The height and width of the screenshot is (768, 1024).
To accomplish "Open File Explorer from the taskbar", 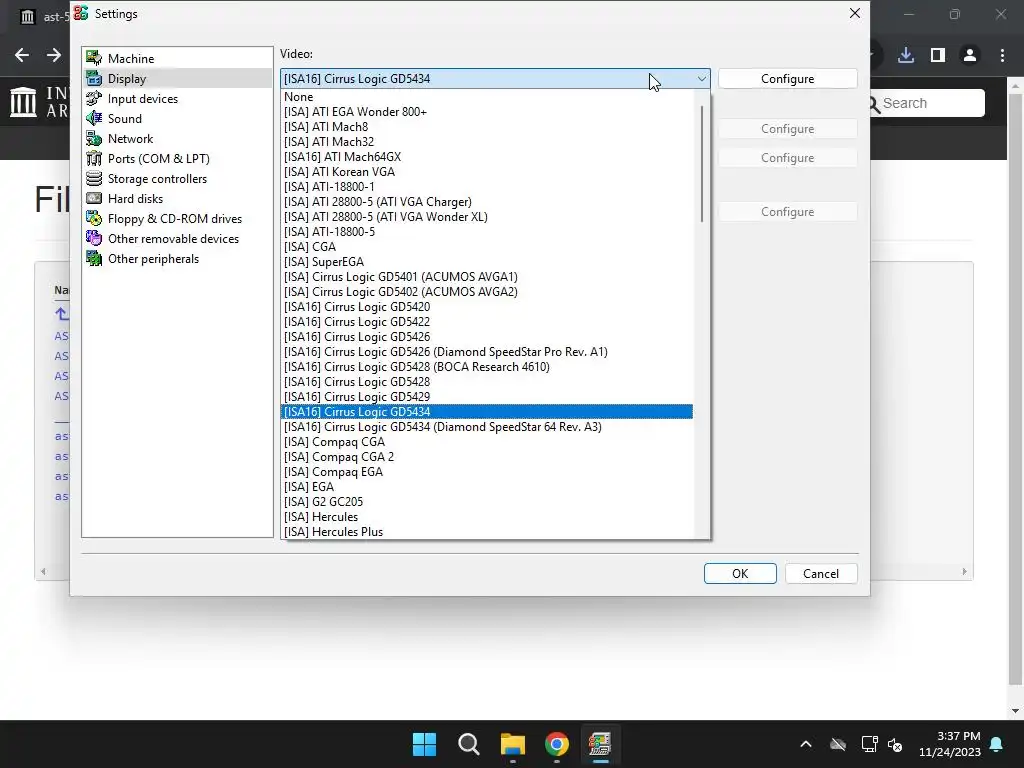I will point(513,744).
